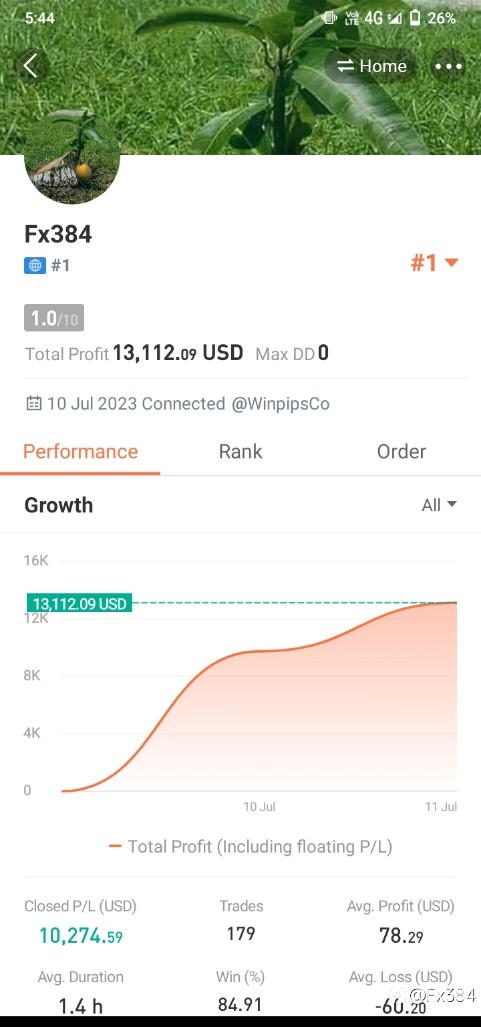Open the three-dots more options menu
The height and width of the screenshot is (1027, 481).
(x=449, y=66)
